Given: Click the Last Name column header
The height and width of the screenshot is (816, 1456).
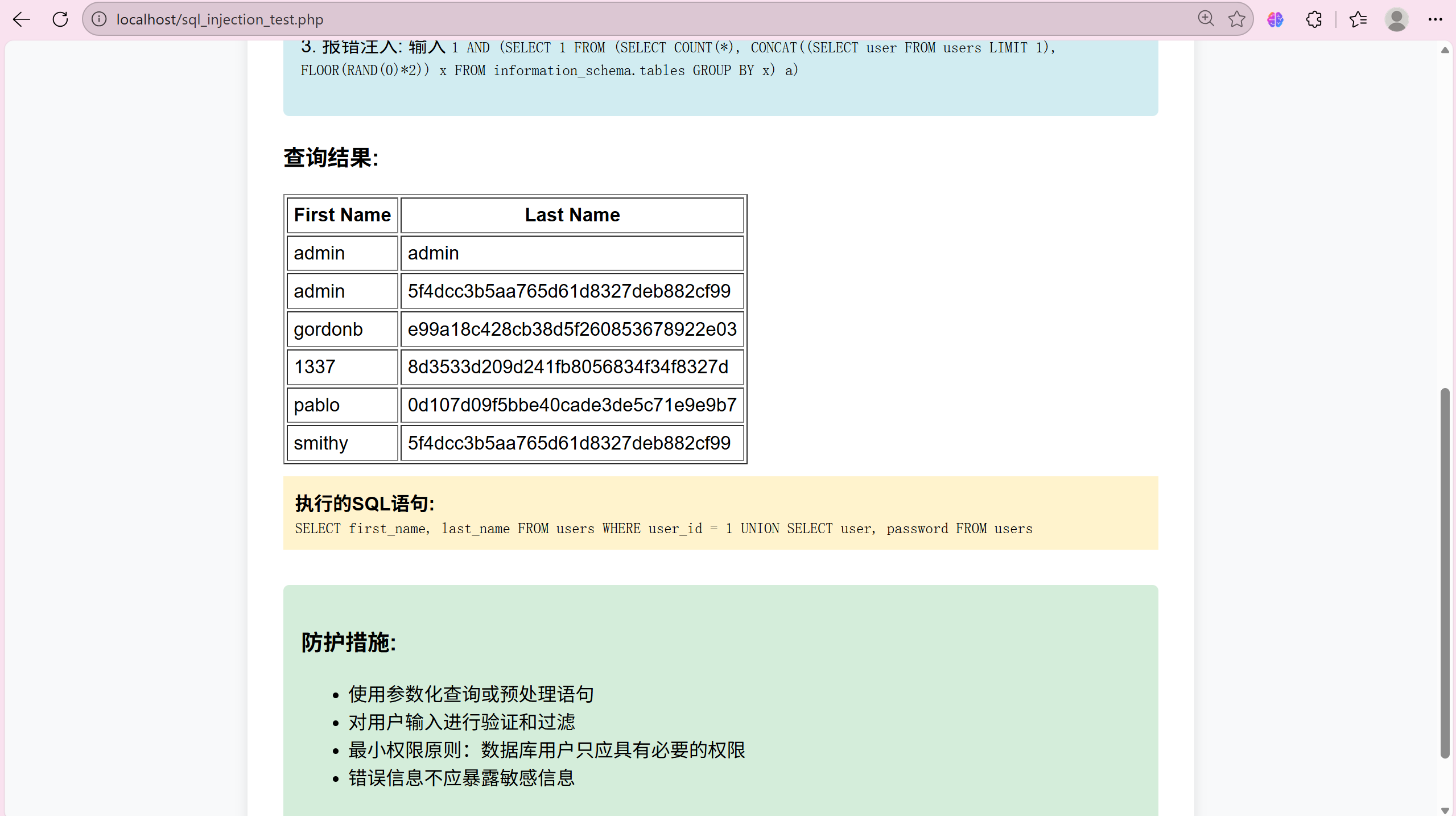Looking at the screenshot, I should (572, 215).
